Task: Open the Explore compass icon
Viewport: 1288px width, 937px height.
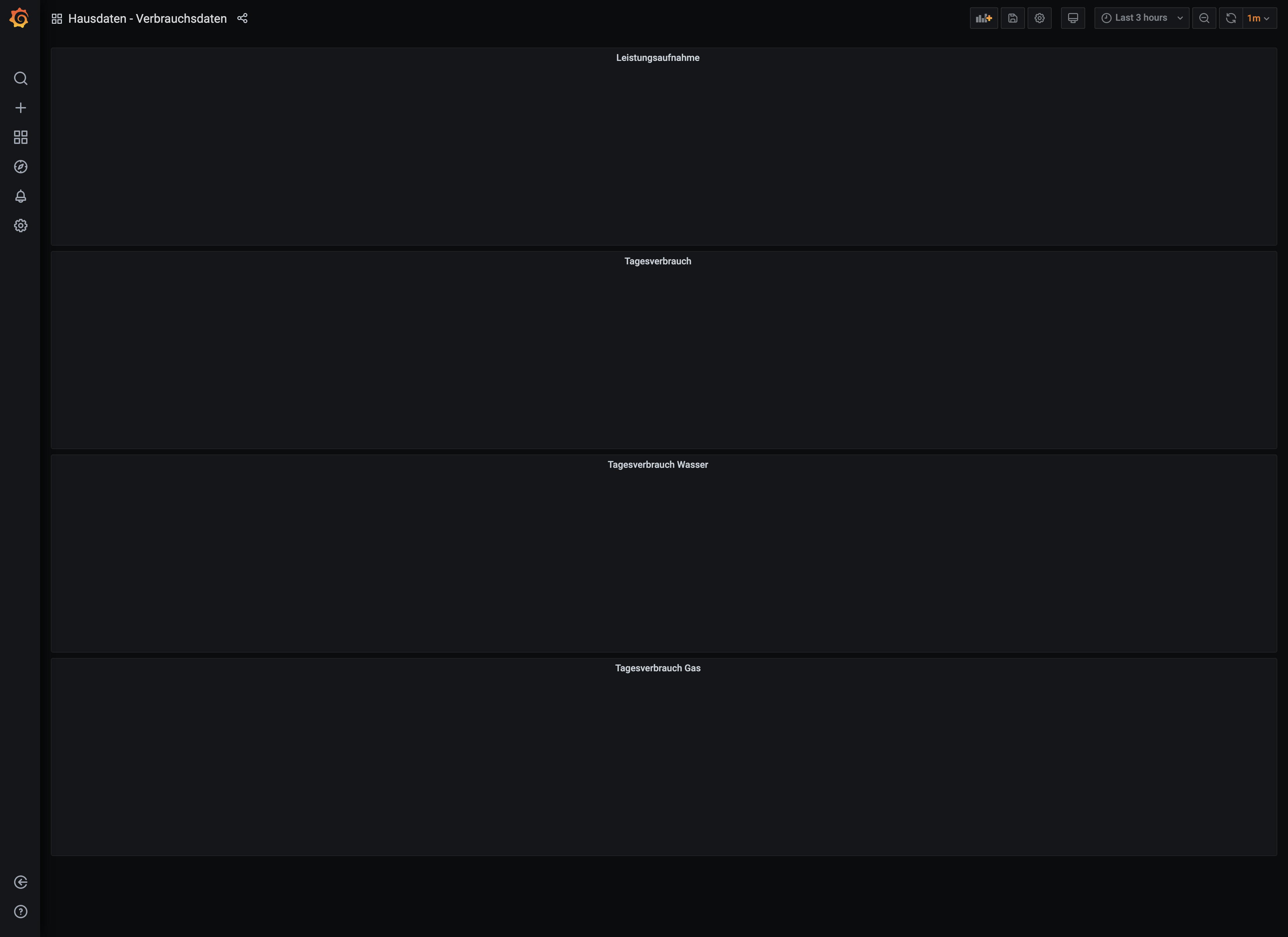Action: (x=20, y=167)
